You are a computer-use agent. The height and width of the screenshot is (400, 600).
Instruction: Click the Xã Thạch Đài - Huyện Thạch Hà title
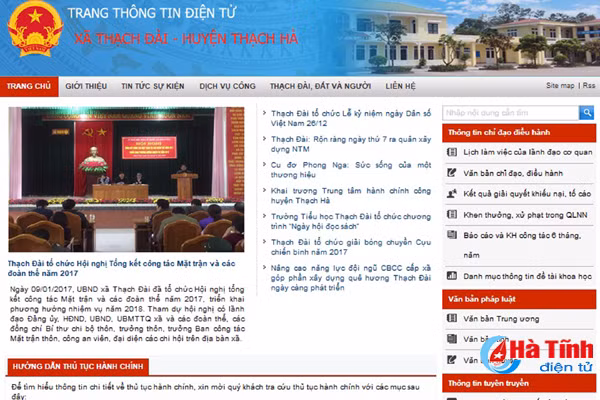point(186,39)
